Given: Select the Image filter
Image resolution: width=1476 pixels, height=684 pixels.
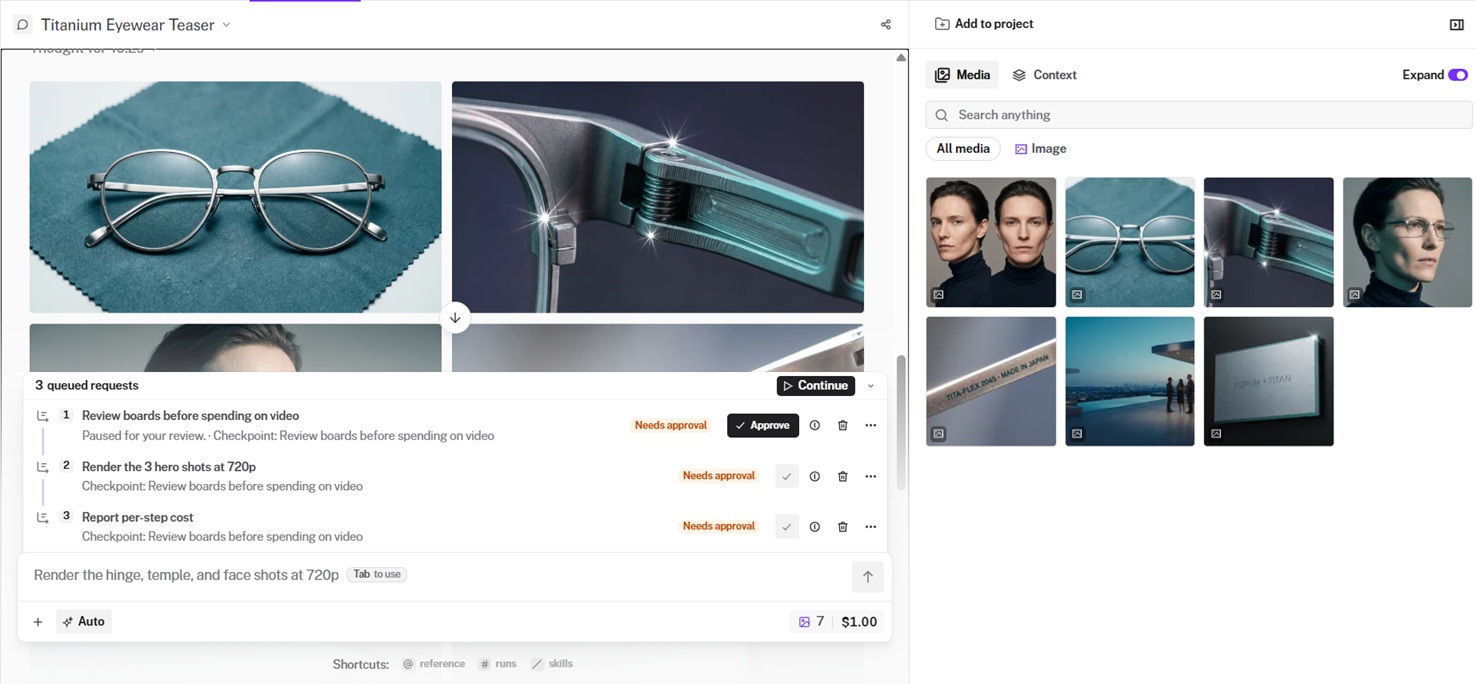Looking at the screenshot, I should click(1040, 148).
